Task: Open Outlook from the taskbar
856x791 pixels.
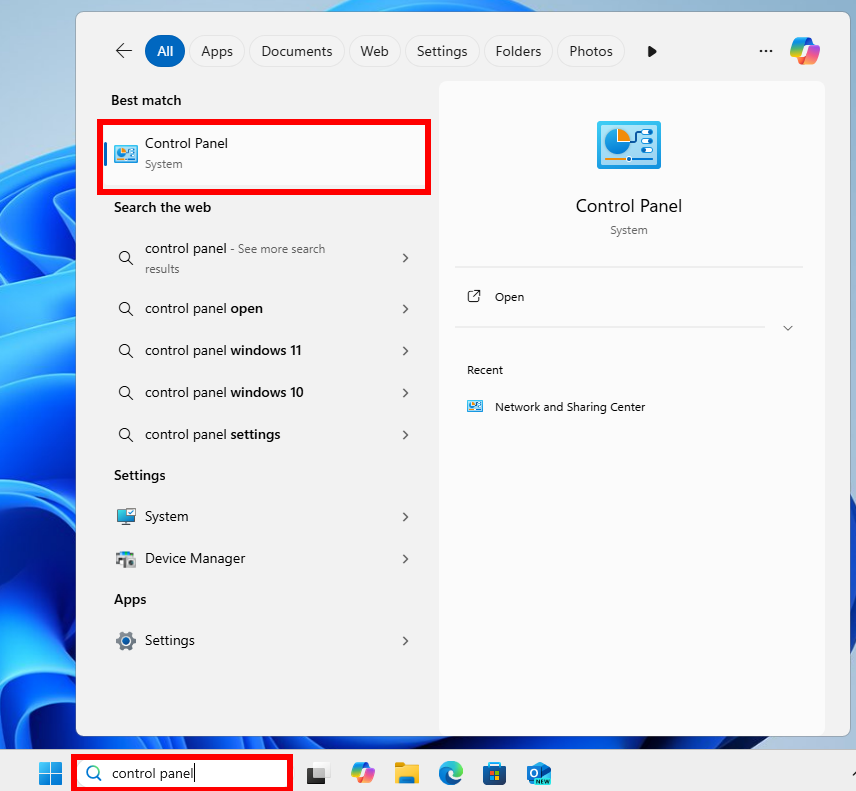Action: pos(539,773)
